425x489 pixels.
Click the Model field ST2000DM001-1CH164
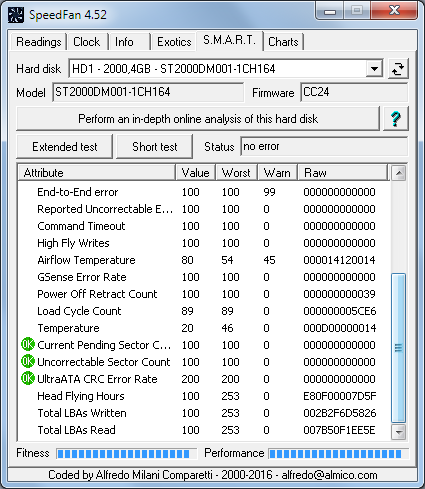[x=148, y=92]
